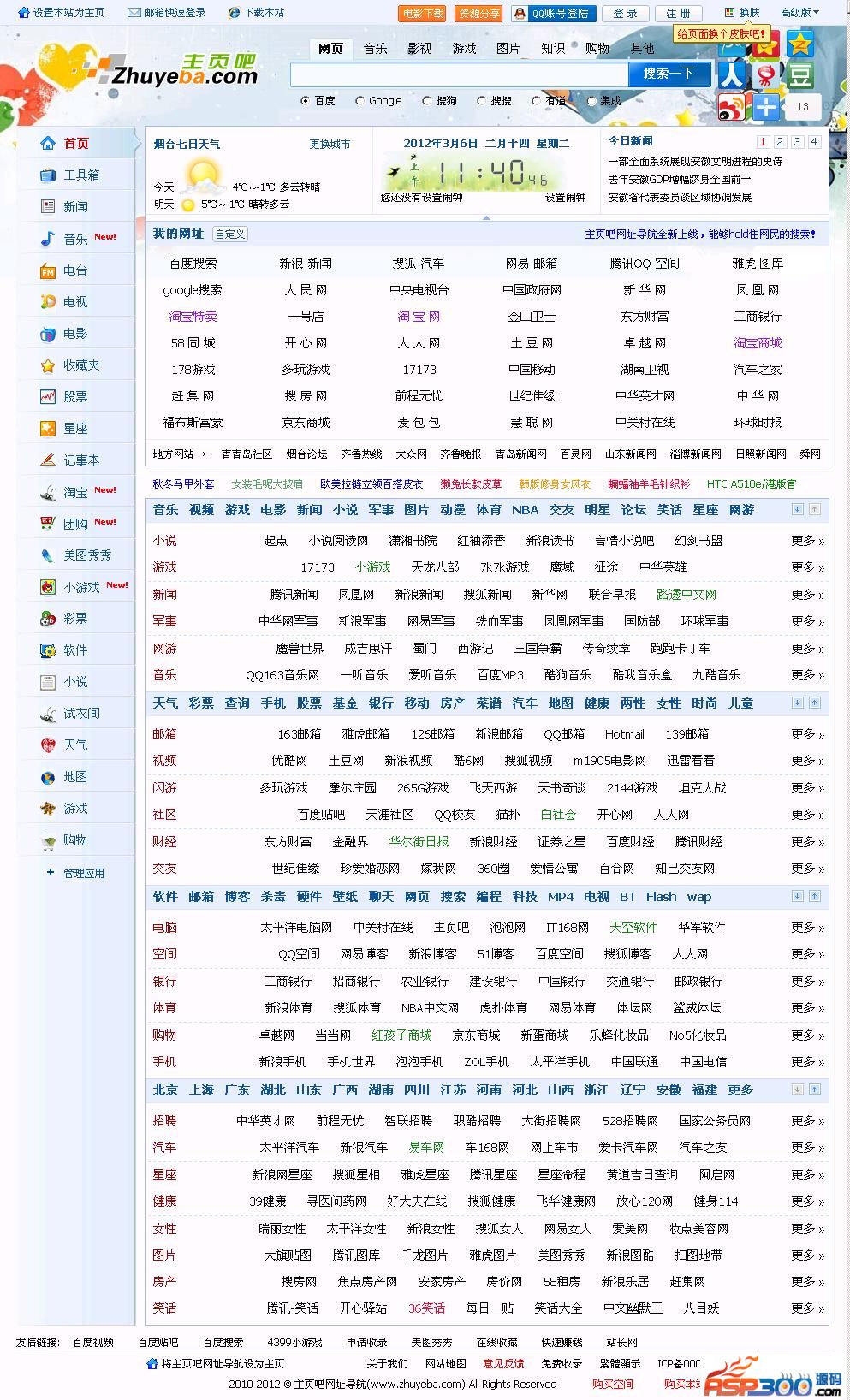Click the yellow star Qzone tile

pos(800,43)
